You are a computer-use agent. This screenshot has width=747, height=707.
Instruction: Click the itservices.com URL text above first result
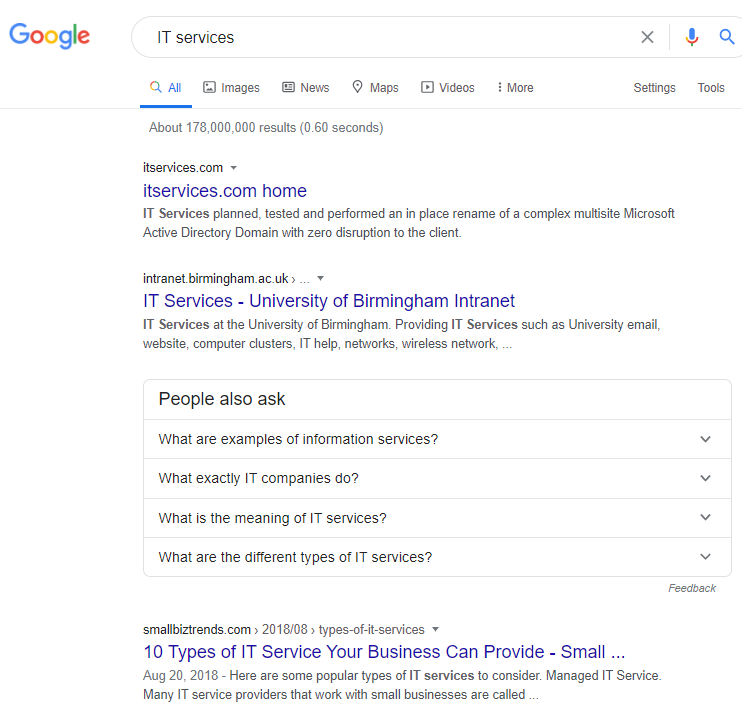183,168
